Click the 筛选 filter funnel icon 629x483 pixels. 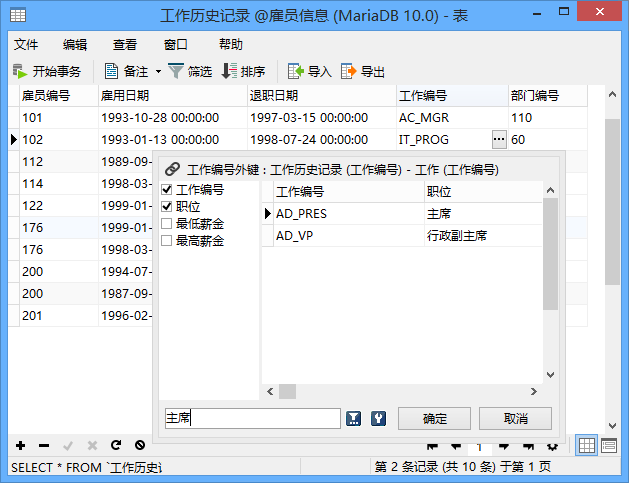pos(176,71)
